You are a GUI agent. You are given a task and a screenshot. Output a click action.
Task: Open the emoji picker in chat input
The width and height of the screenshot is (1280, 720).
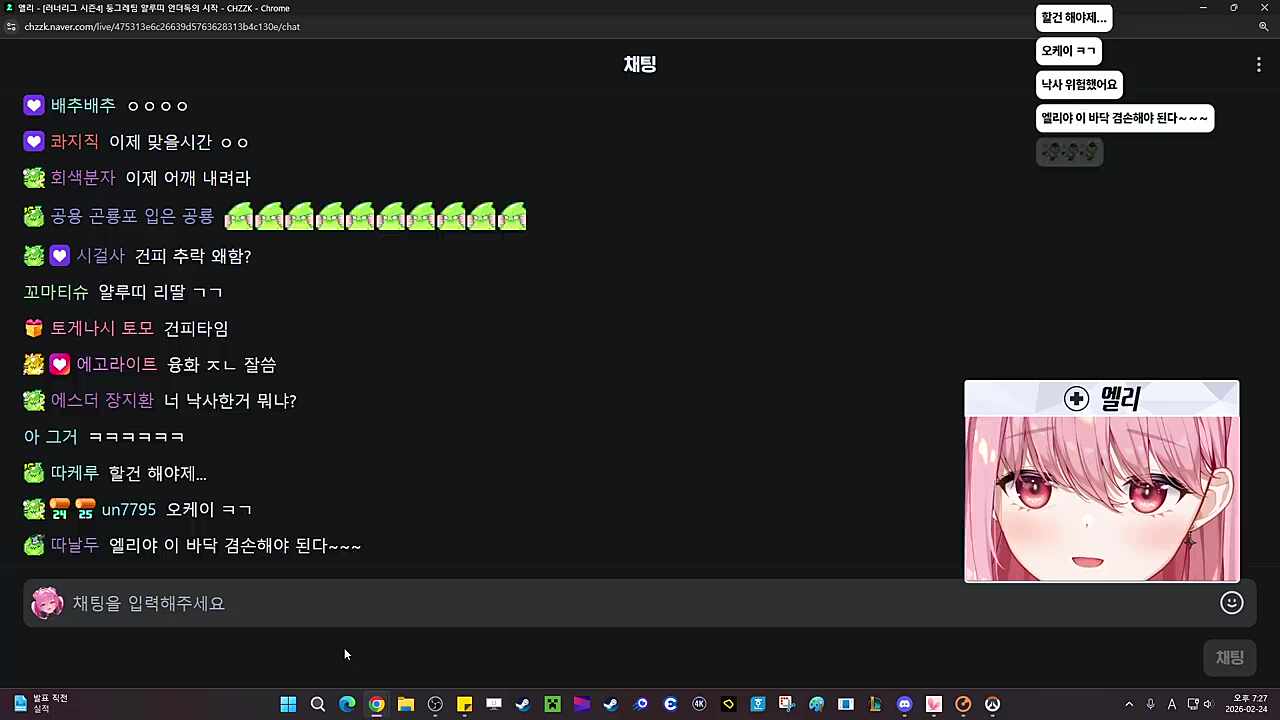coord(1231,602)
